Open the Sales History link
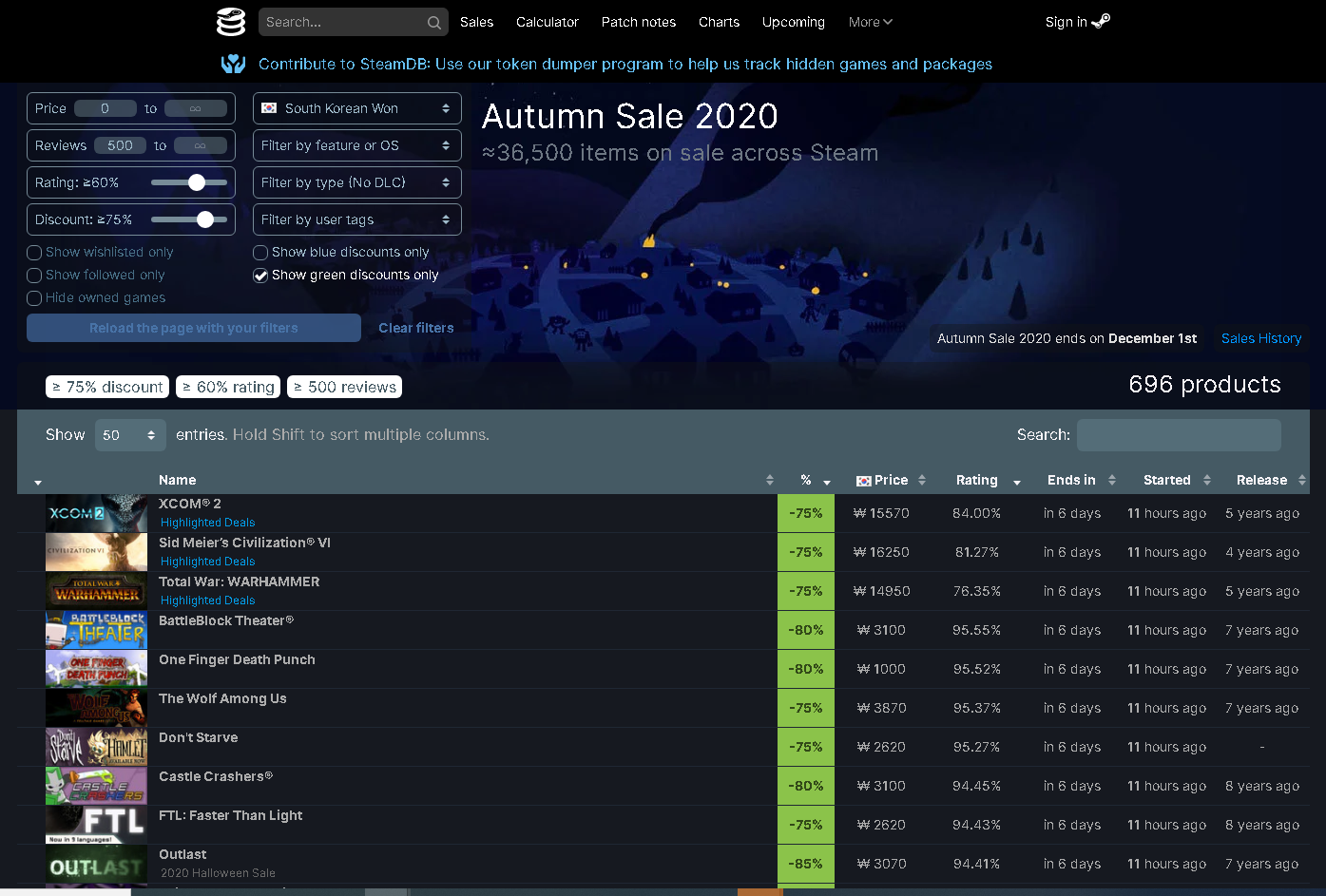1326x896 pixels. (x=1261, y=338)
